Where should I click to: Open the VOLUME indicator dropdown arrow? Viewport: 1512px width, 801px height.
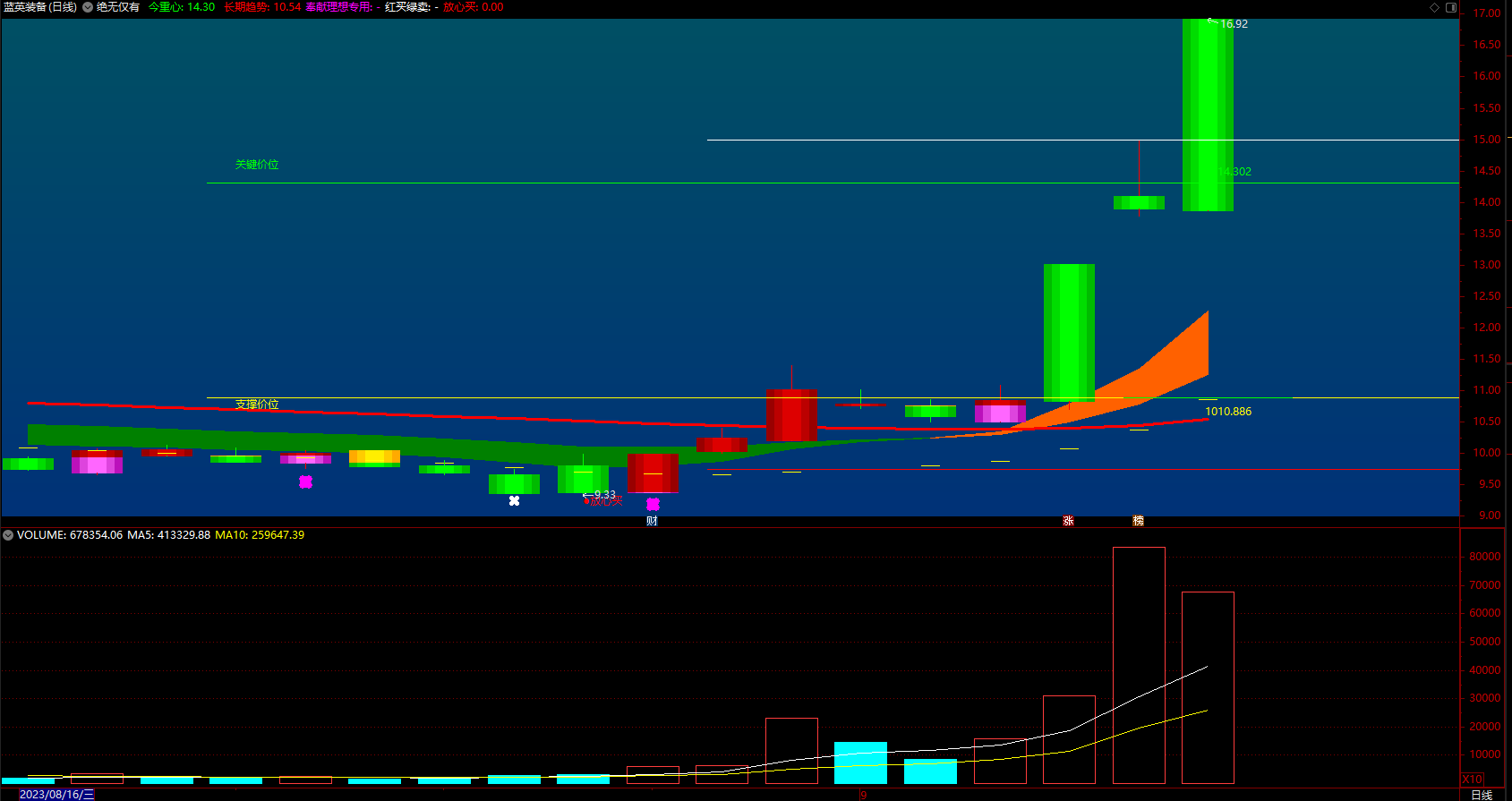pos(8,535)
